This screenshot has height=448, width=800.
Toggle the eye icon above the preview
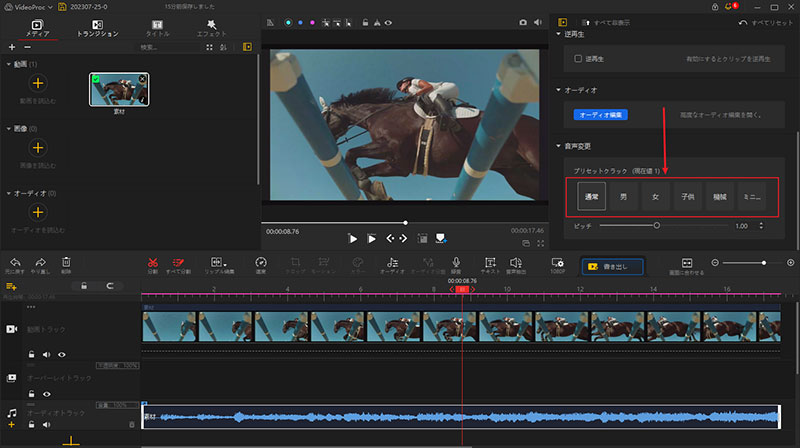[x=388, y=22]
